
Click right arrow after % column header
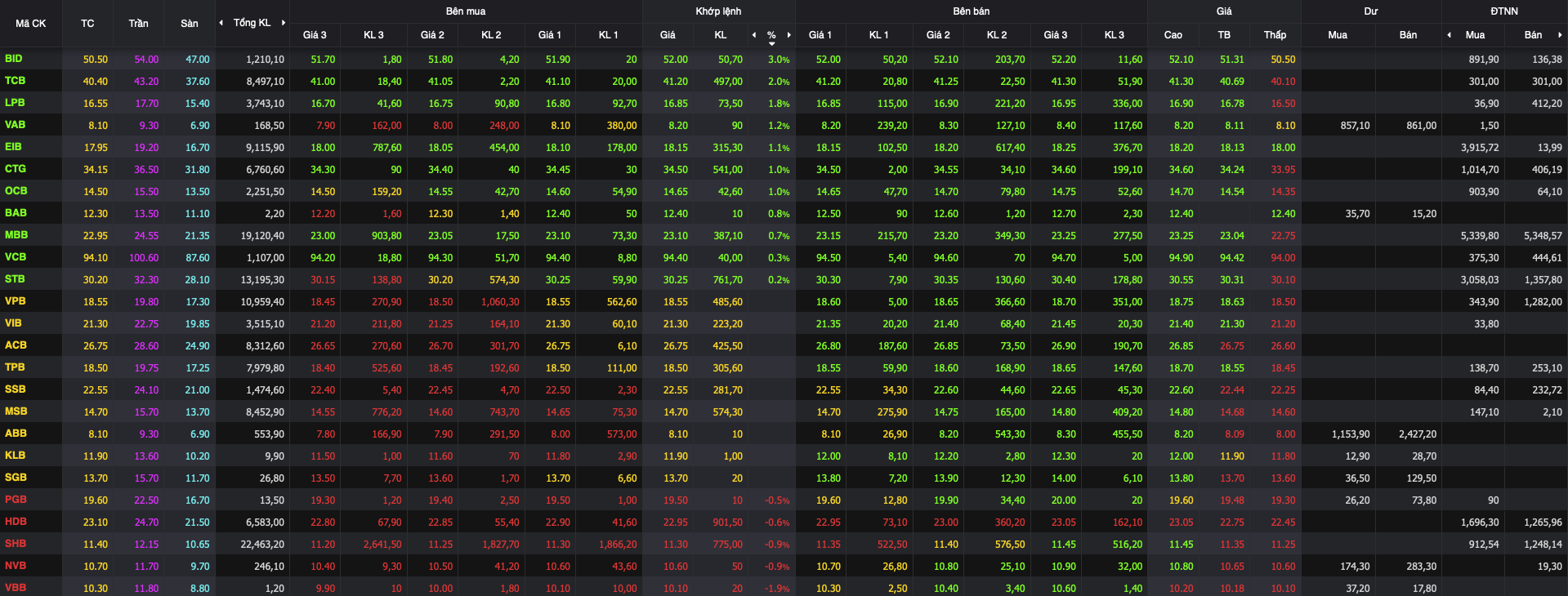[x=788, y=35]
